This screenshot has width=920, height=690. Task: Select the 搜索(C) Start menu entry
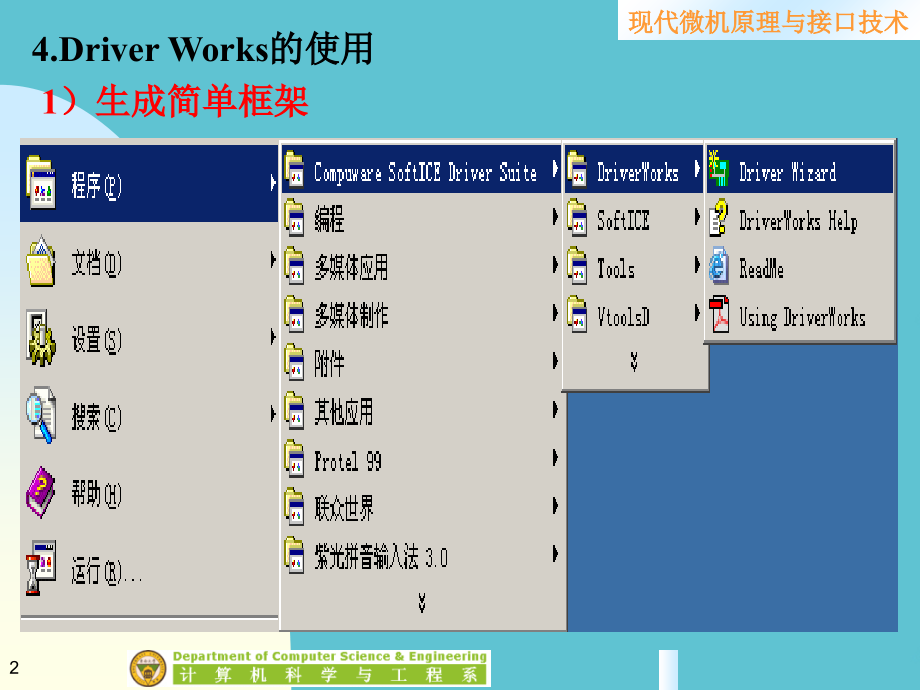(149, 415)
